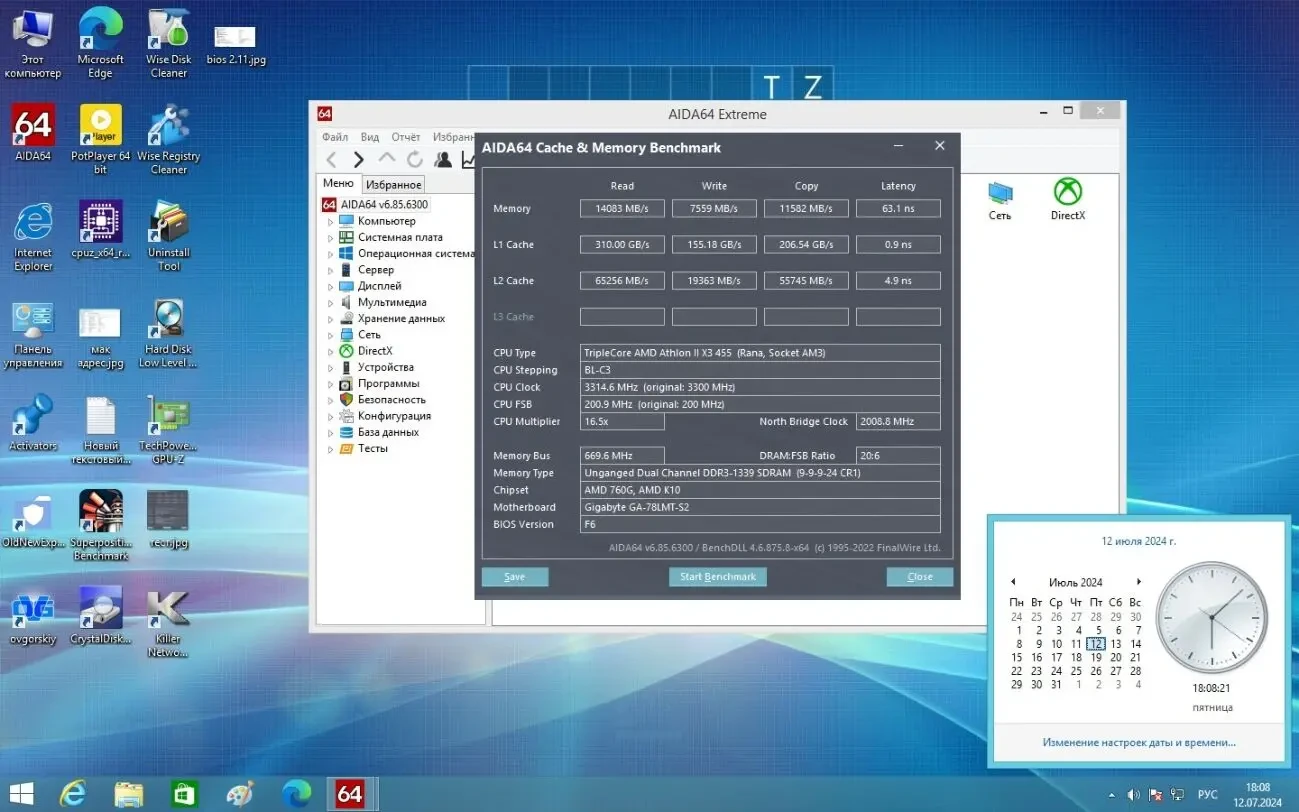Click the РУС language indicator in the taskbar
The height and width of the screenshot is (812, 1299).
tap(1207, 794)
